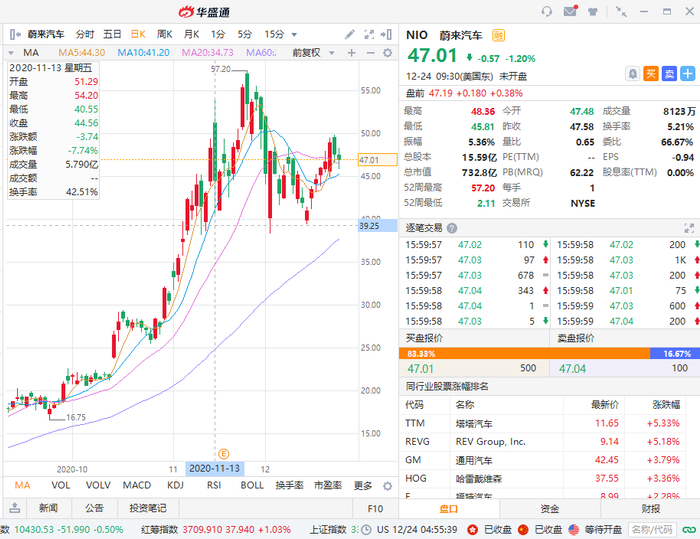Image resolution: width=700 pixels, height=539 pixels.
Task: Toggle KDJ indicator
Action: tap(175, 485)
